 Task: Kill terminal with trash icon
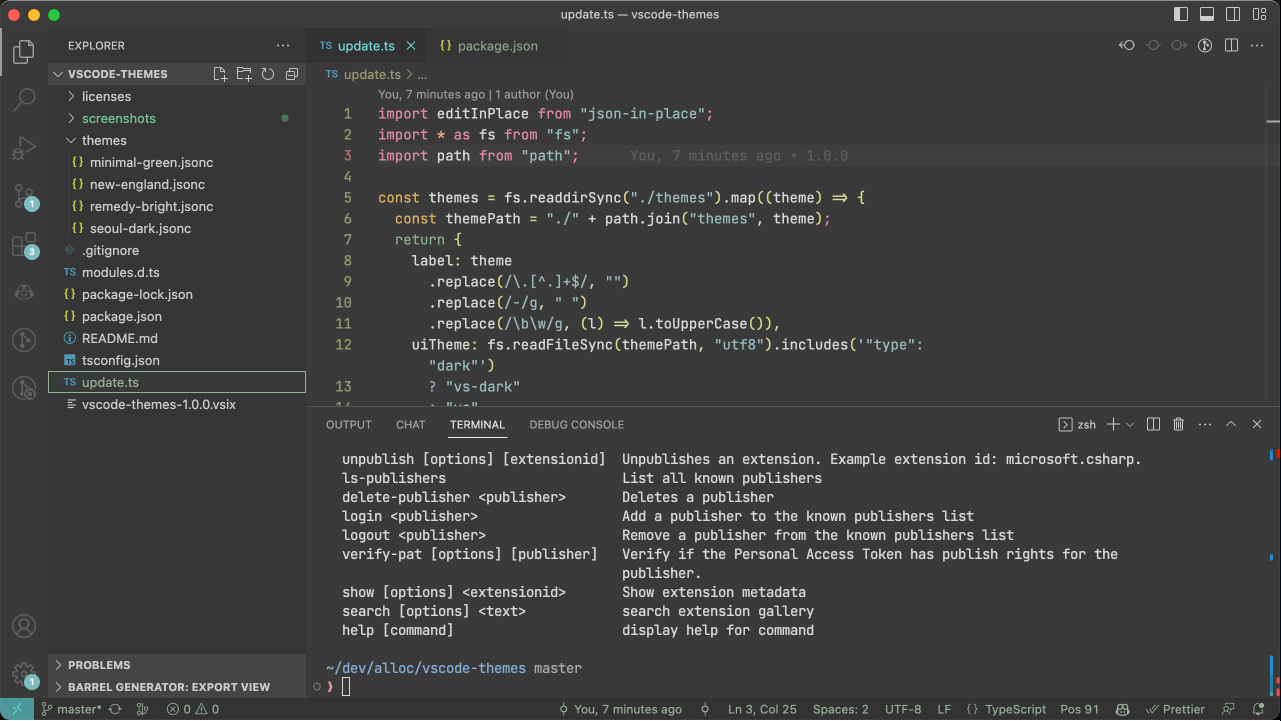click(x=1179, y=425)
